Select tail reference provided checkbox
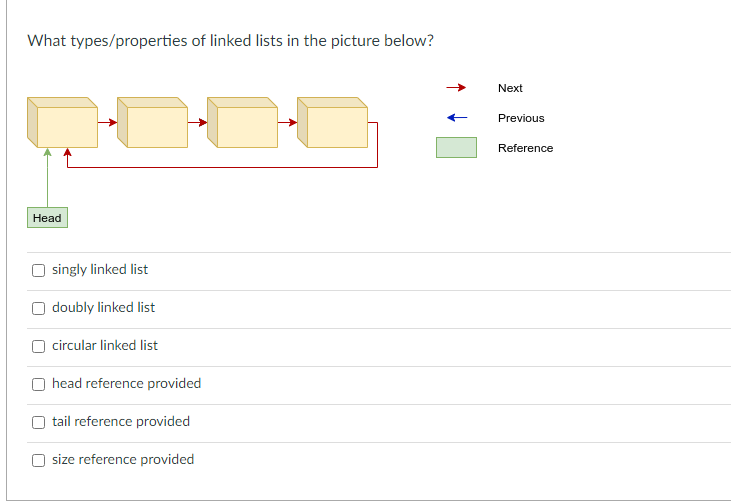Image resolution: width=731 pixels, height=504 pixels. 38,422
